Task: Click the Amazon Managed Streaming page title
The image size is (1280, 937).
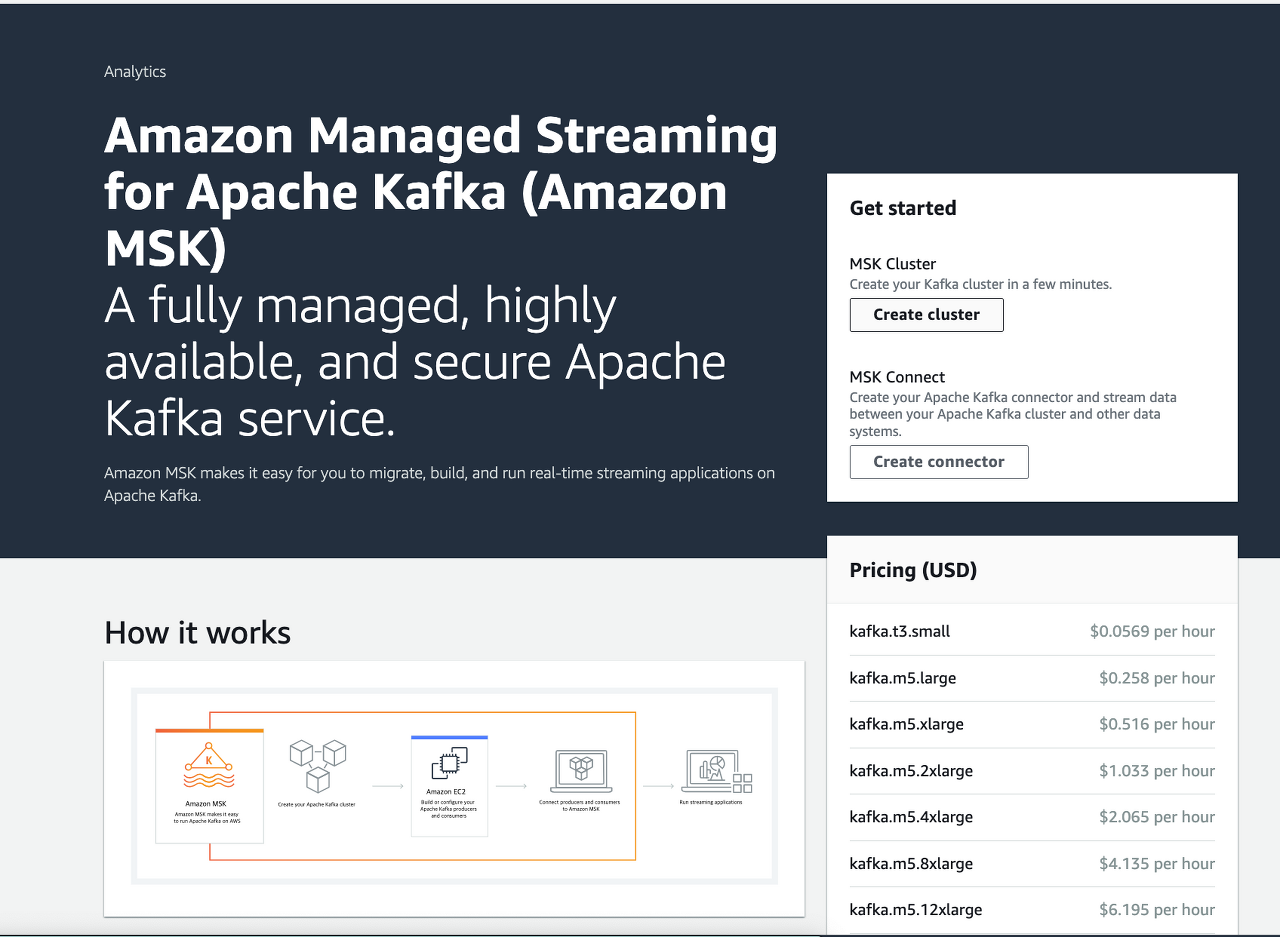Action: (441, 192)
